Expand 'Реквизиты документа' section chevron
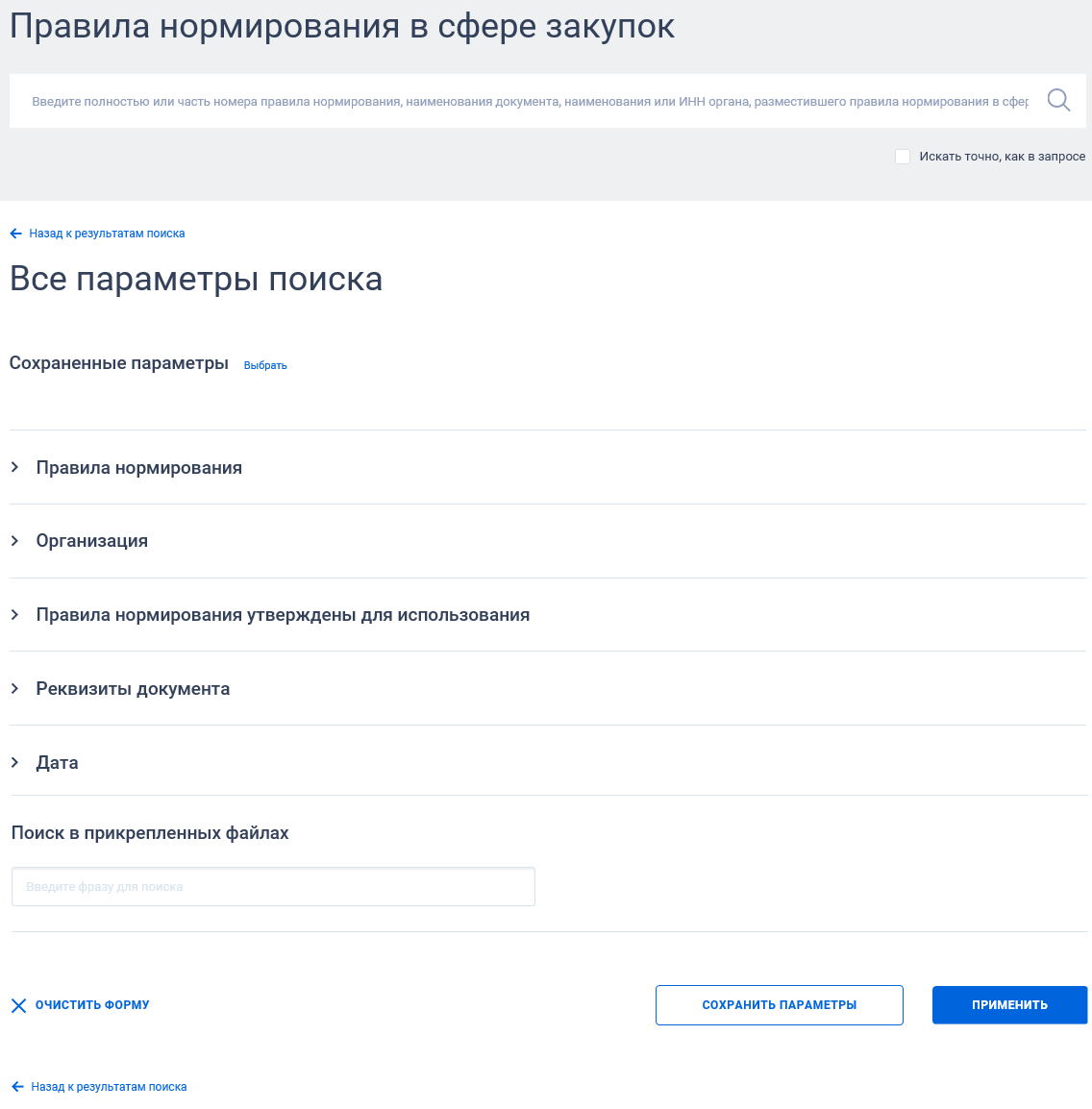Viewport: 1092px width, 1109px height. 14,688
